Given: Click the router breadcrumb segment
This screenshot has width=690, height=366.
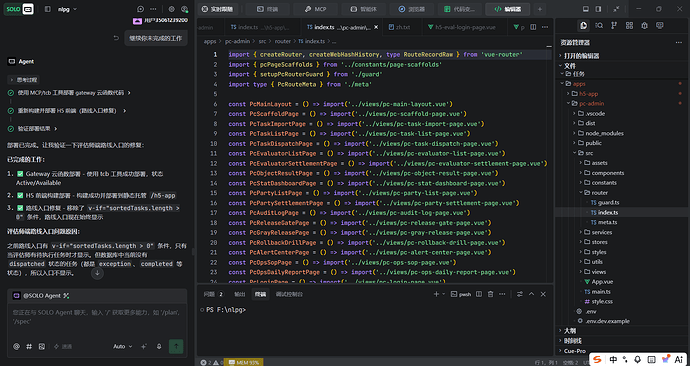Looking at the screenshot, I should (x=283, y=41).
